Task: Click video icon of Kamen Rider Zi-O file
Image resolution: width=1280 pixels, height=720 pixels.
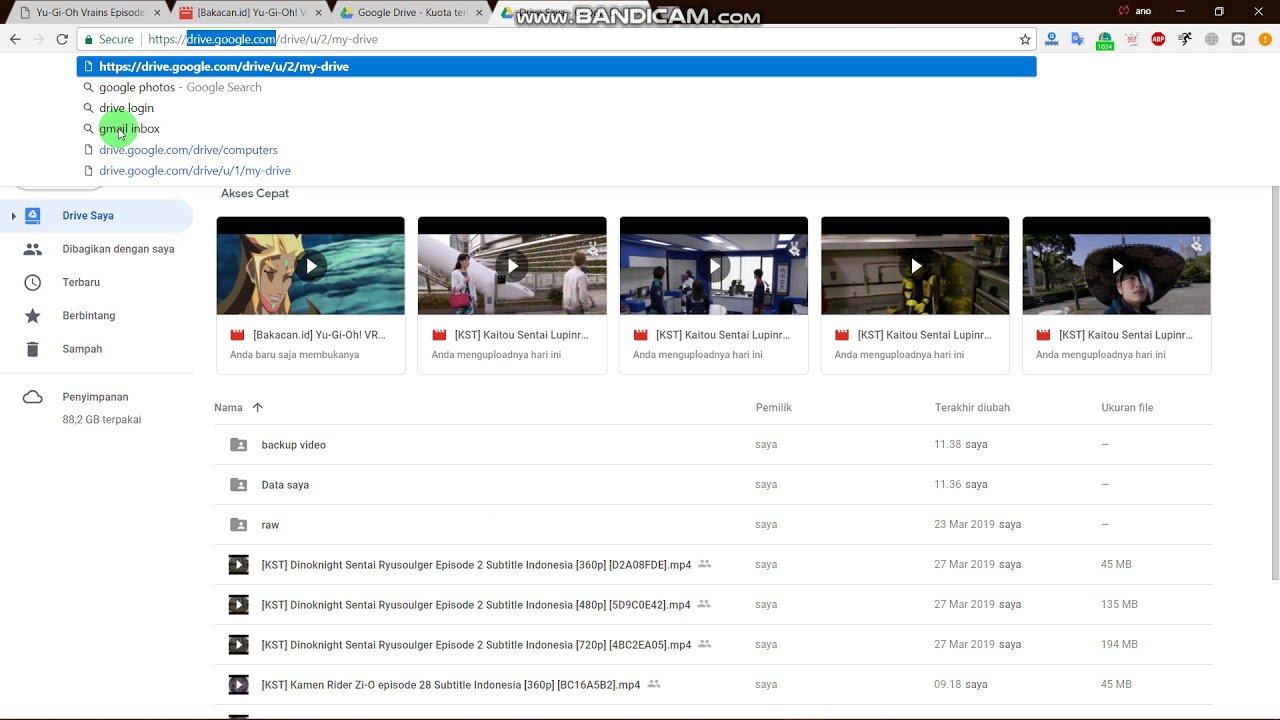Action: click(238, 685)
